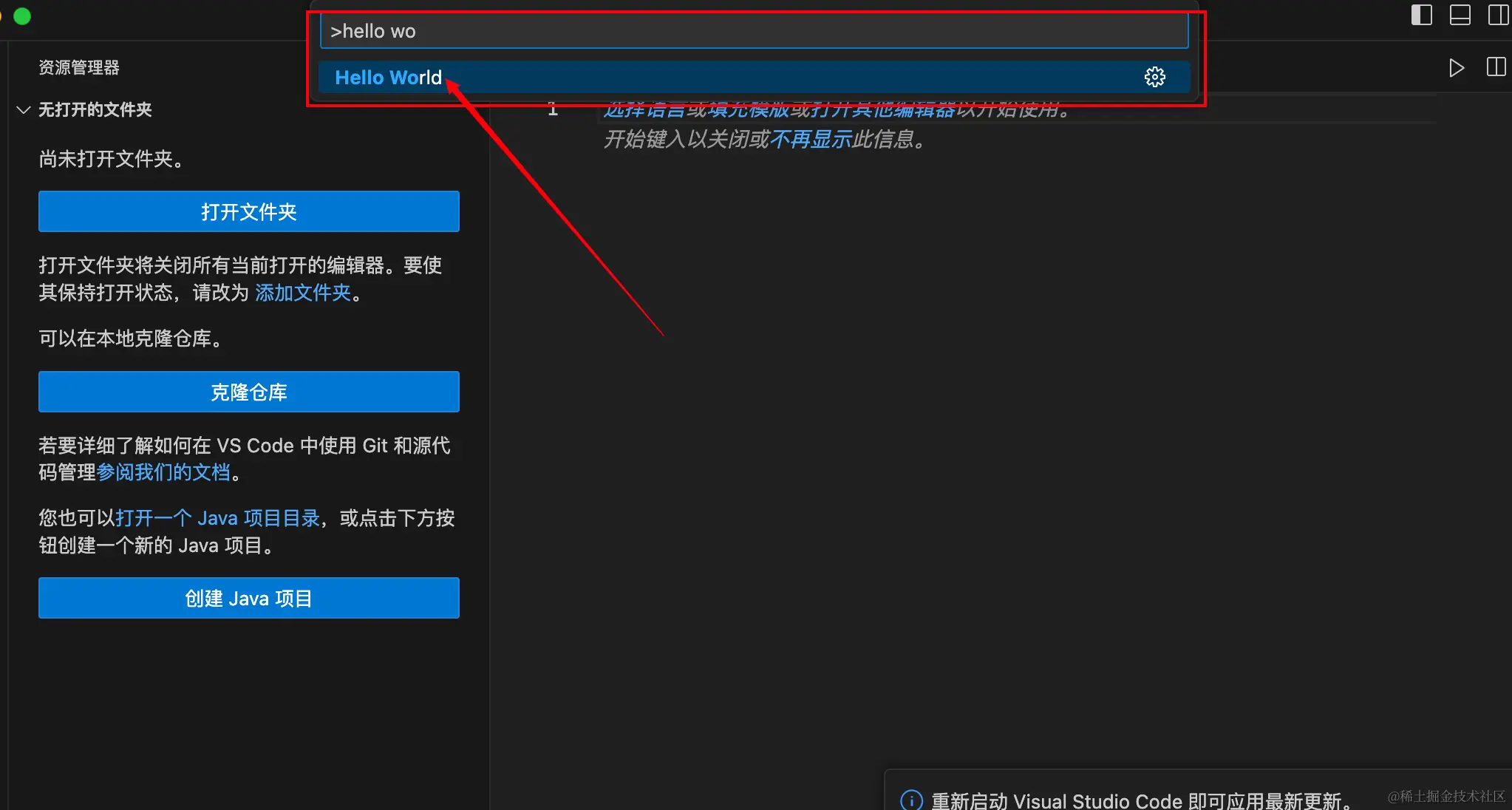Image resolution: width=1512 pixels, height=810 pixels.
Task: Click the 克隆仓库 button
Action: click(x=248, y=392)
